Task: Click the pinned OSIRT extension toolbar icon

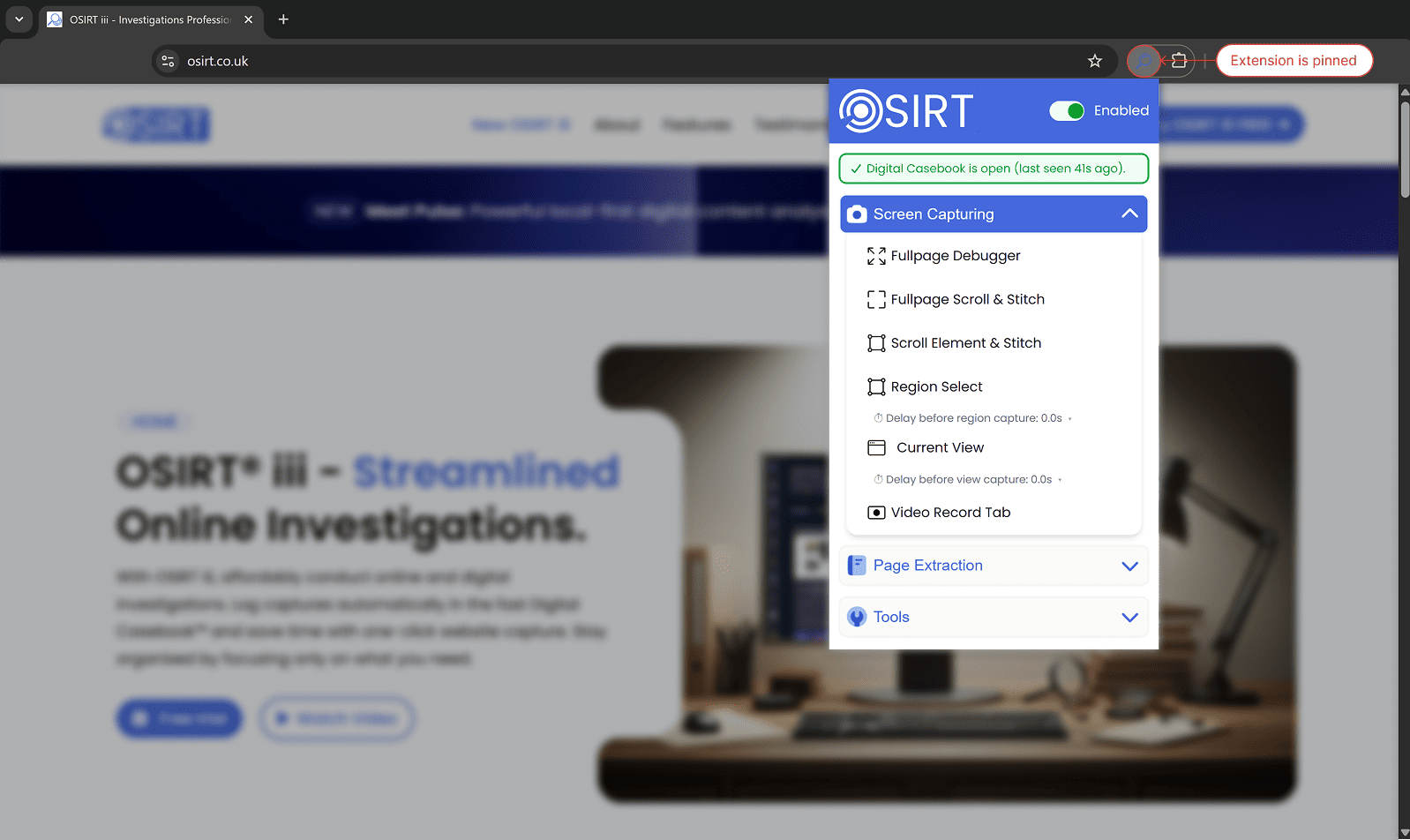Action: [x=1144, y=61]
